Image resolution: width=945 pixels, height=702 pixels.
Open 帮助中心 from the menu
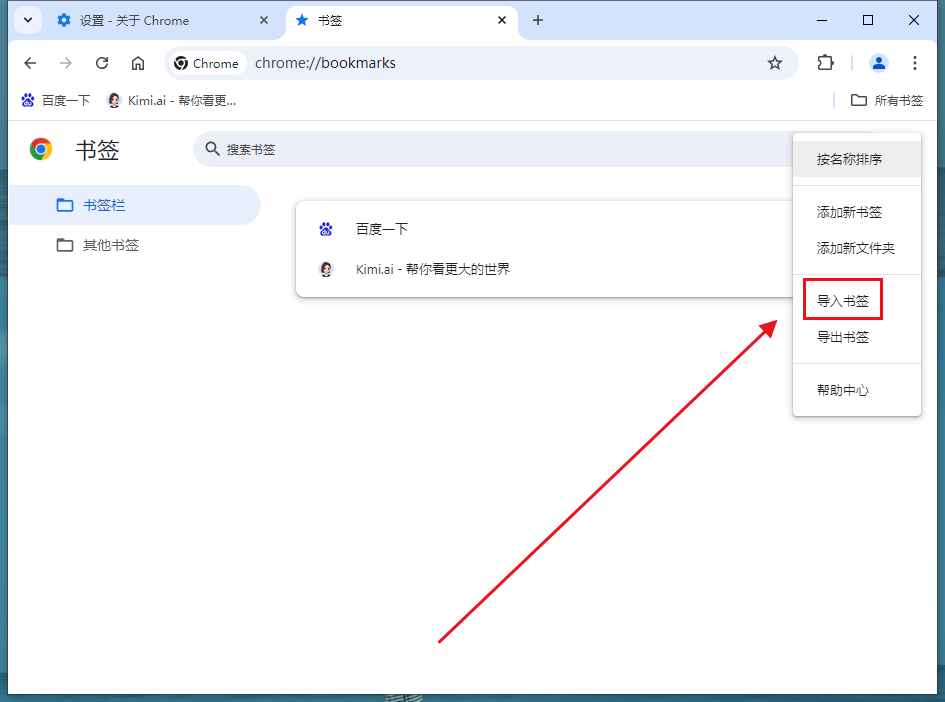pos(856,390)
